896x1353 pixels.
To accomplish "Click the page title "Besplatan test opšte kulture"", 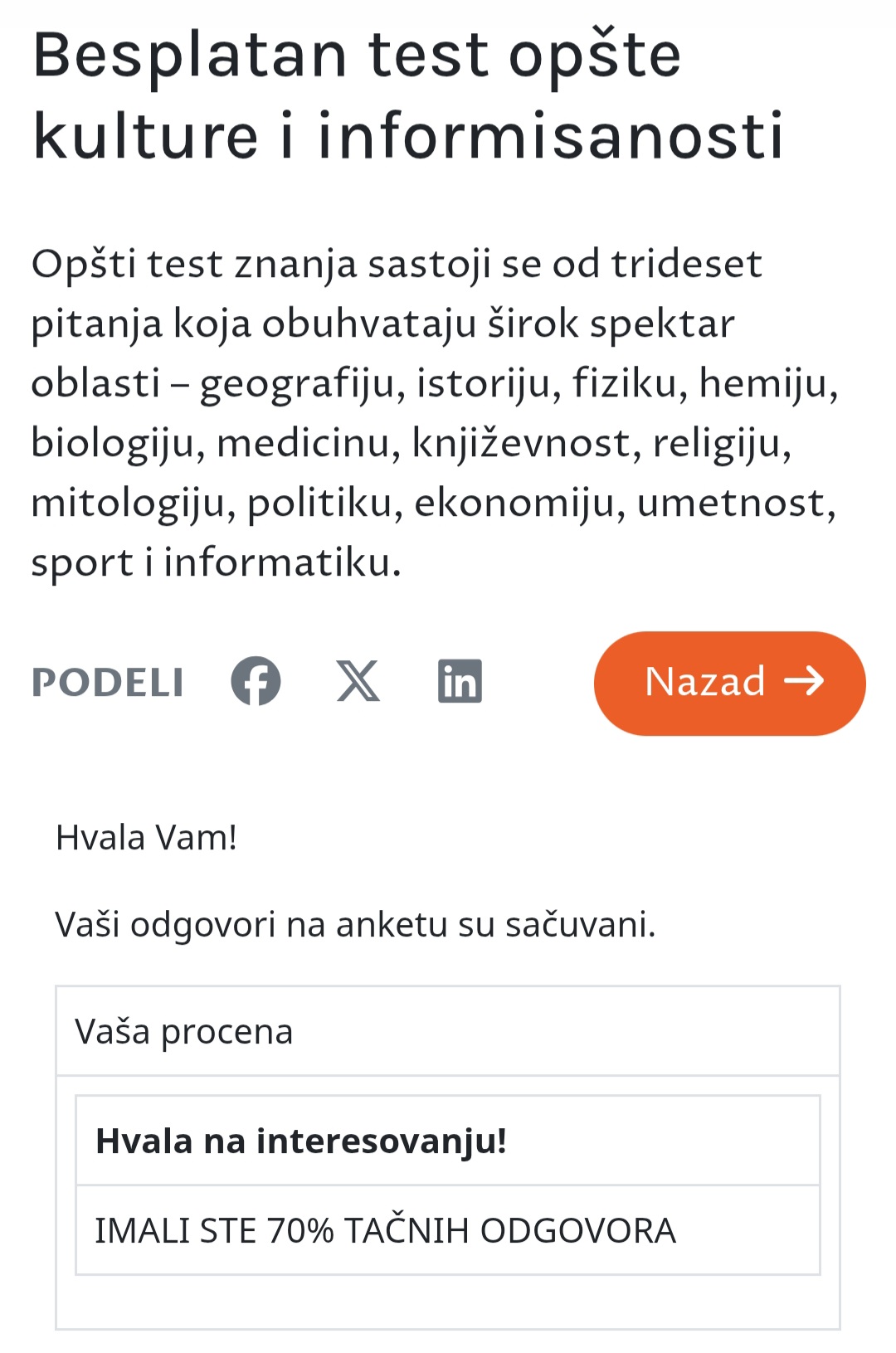I will point(357,56).
